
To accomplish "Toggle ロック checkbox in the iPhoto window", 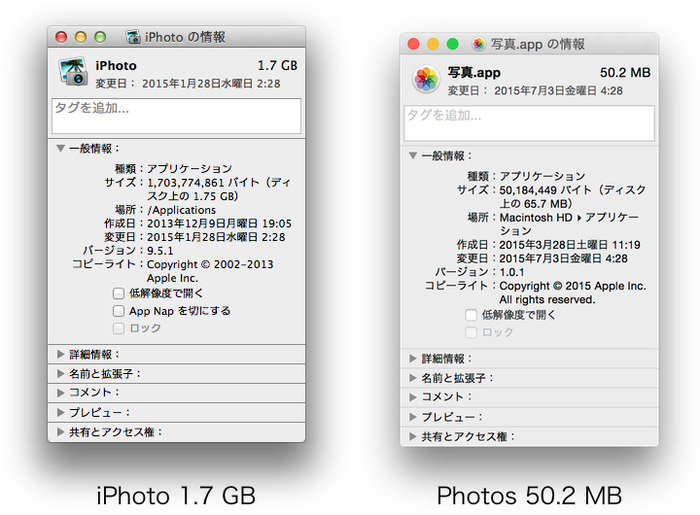I will (118, 328).
